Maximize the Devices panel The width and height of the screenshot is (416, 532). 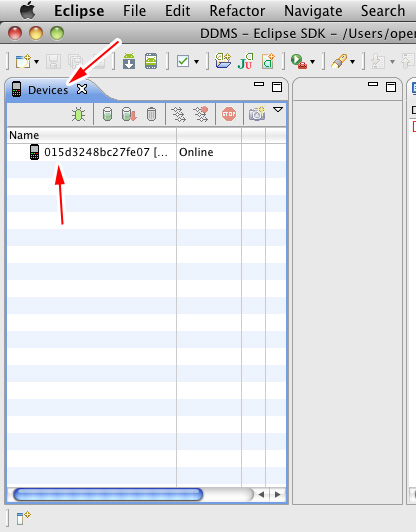(277, 87)
